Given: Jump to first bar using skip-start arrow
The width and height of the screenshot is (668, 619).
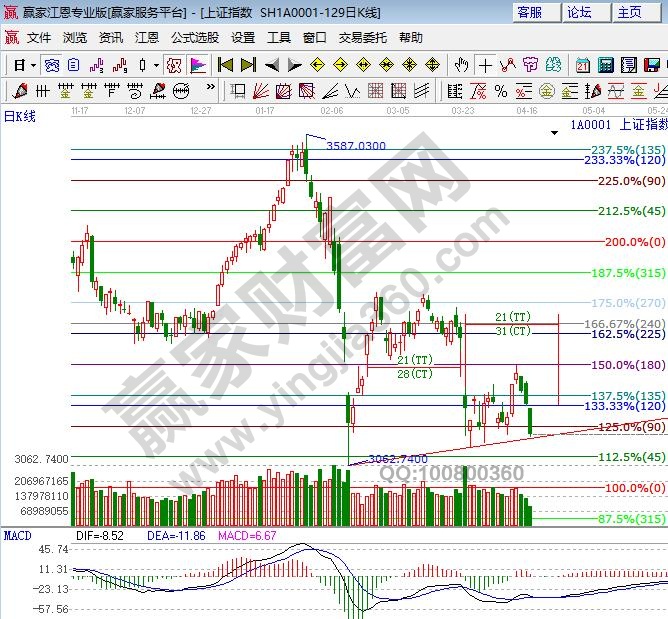Looking at the screenshot, I should point(225,65).
